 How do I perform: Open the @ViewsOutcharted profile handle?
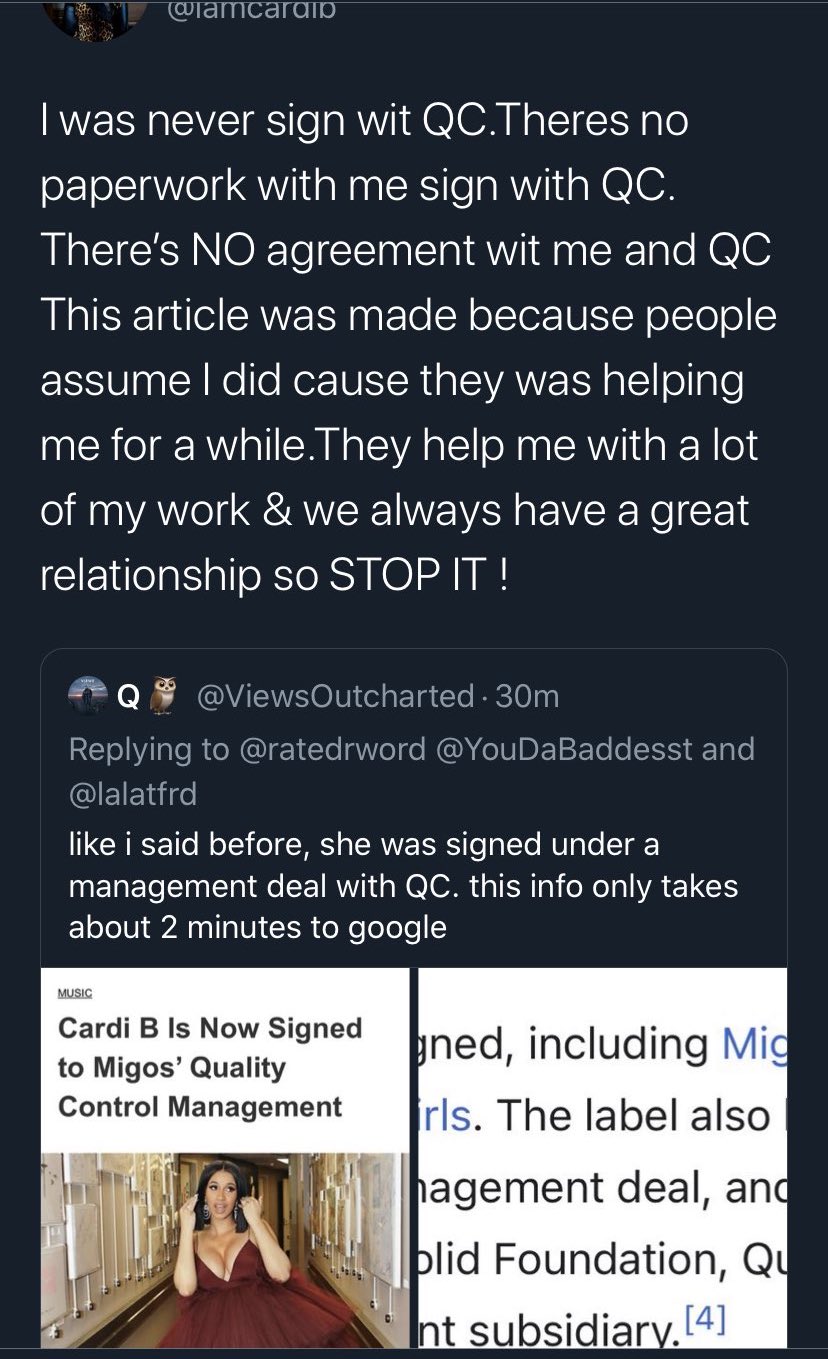[x=335, y=696]
